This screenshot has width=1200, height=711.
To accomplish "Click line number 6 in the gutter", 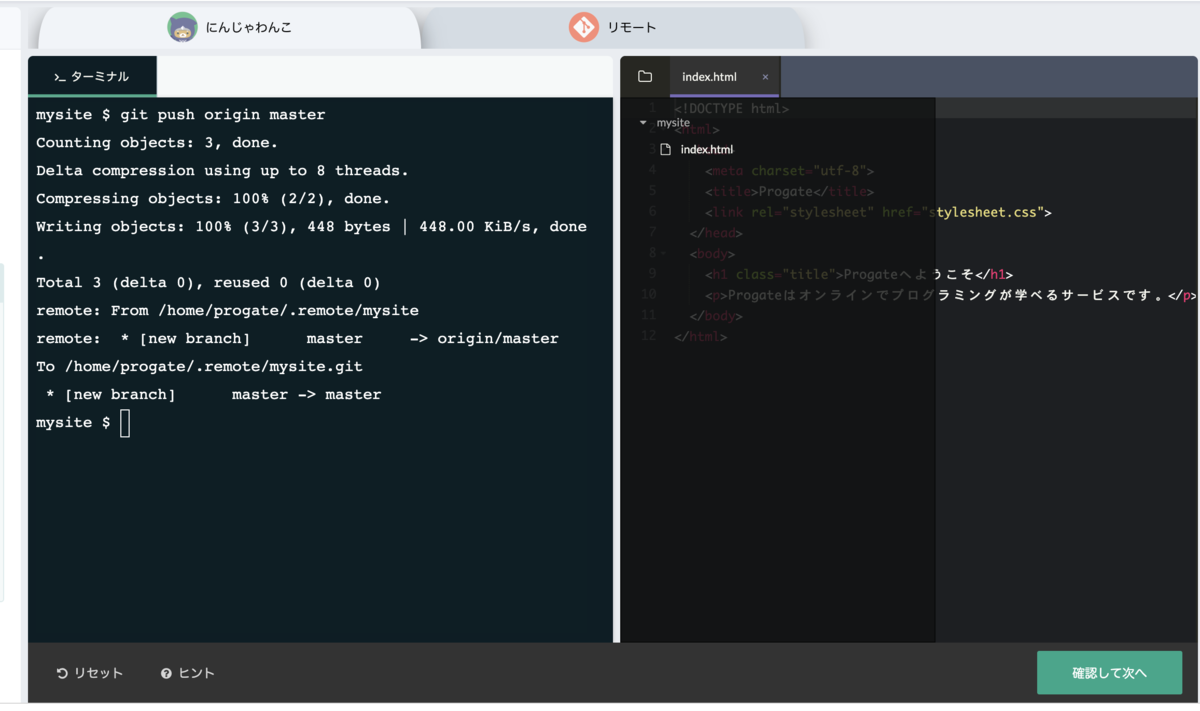I will pos(652,212).
